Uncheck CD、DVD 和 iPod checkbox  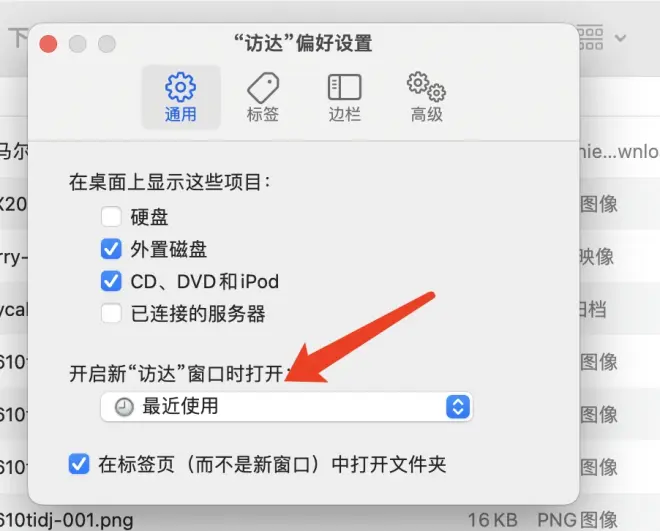pos(111,281)
